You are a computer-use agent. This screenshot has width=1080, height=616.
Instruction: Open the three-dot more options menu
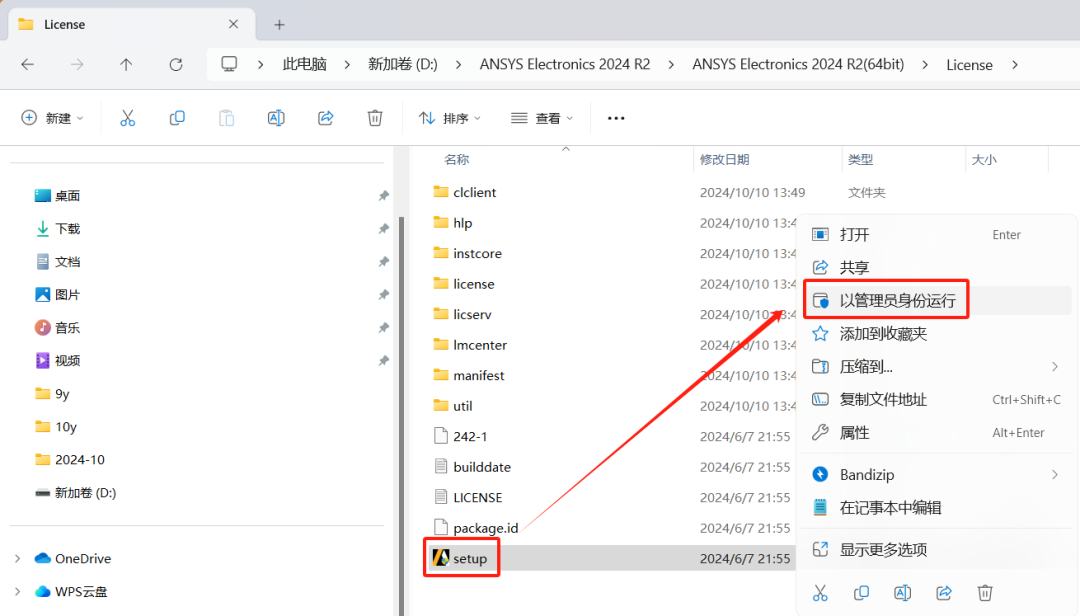(616, 119)
